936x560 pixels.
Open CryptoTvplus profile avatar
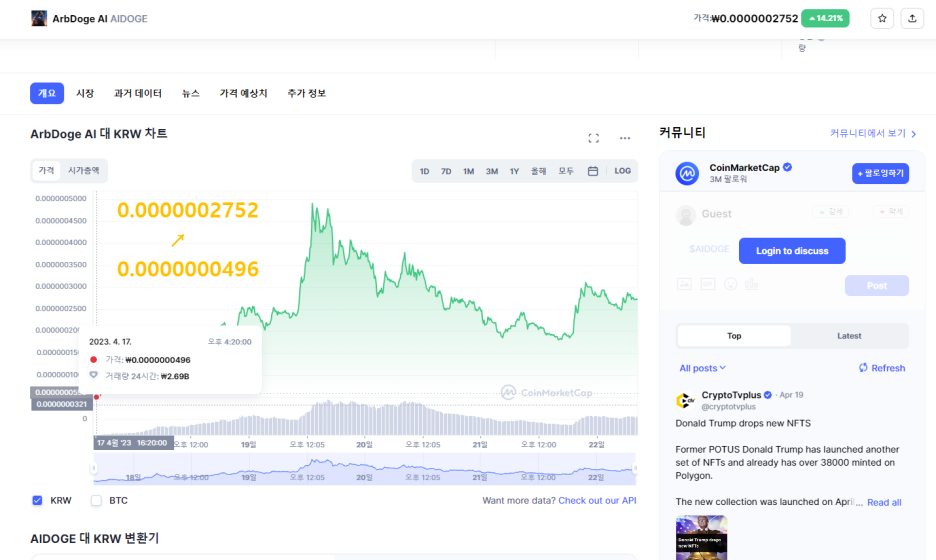pos(685,400)
